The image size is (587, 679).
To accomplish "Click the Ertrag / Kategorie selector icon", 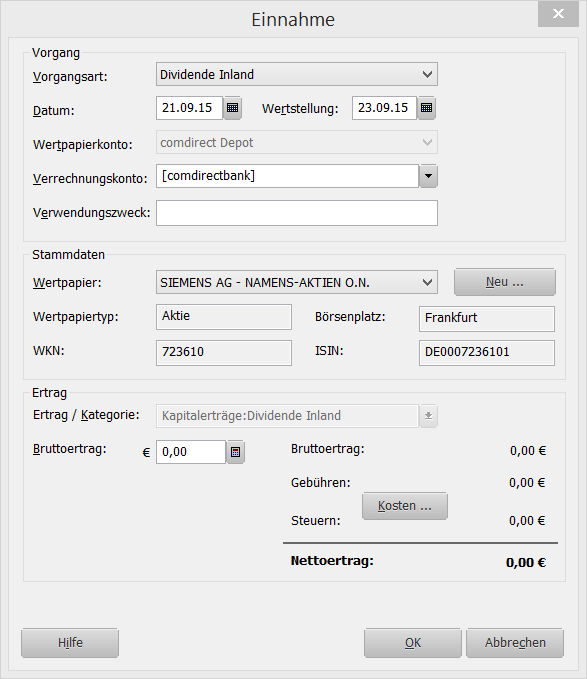I will tap(428, 416).
